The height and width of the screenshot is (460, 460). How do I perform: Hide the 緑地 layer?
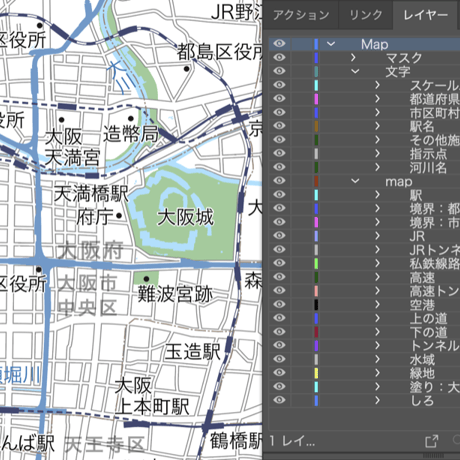coord(279,372)
